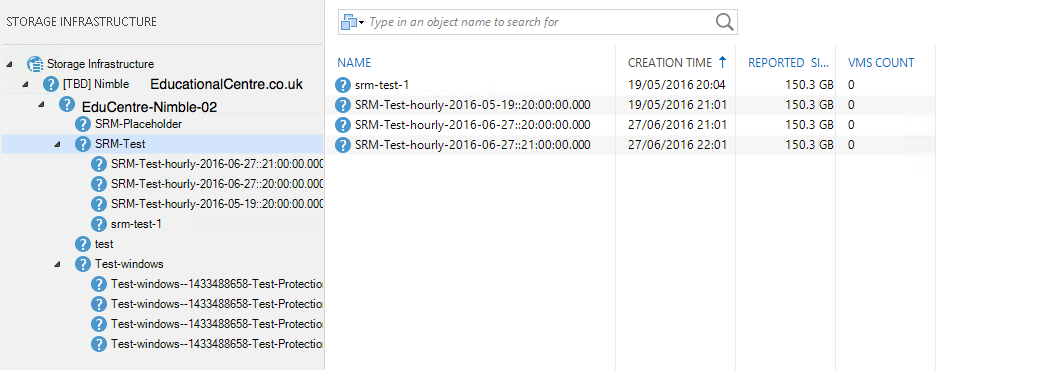This screenshot has height=370, width=1061.
Task: Select the Storage Infrastructure tree item
Action: [x=100, y=64]
